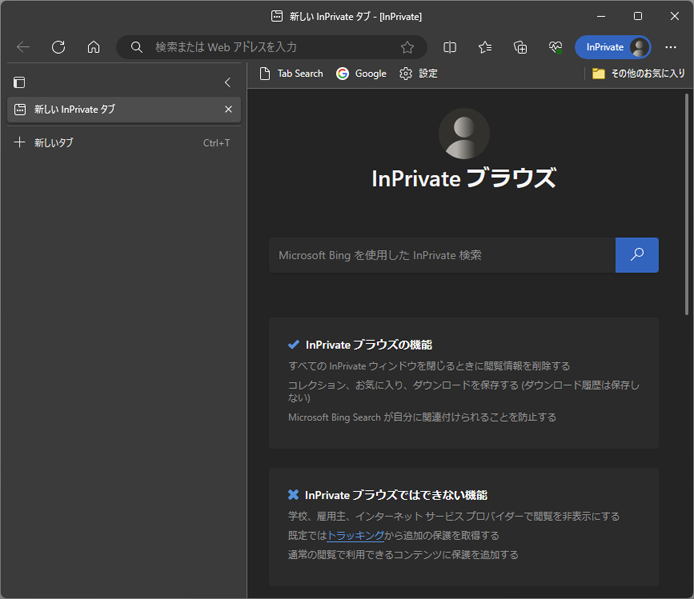The height and width of the screenshot is (599, 694).
Task: Add page to favorites with the star icon
Action: (x=407, y=47)
